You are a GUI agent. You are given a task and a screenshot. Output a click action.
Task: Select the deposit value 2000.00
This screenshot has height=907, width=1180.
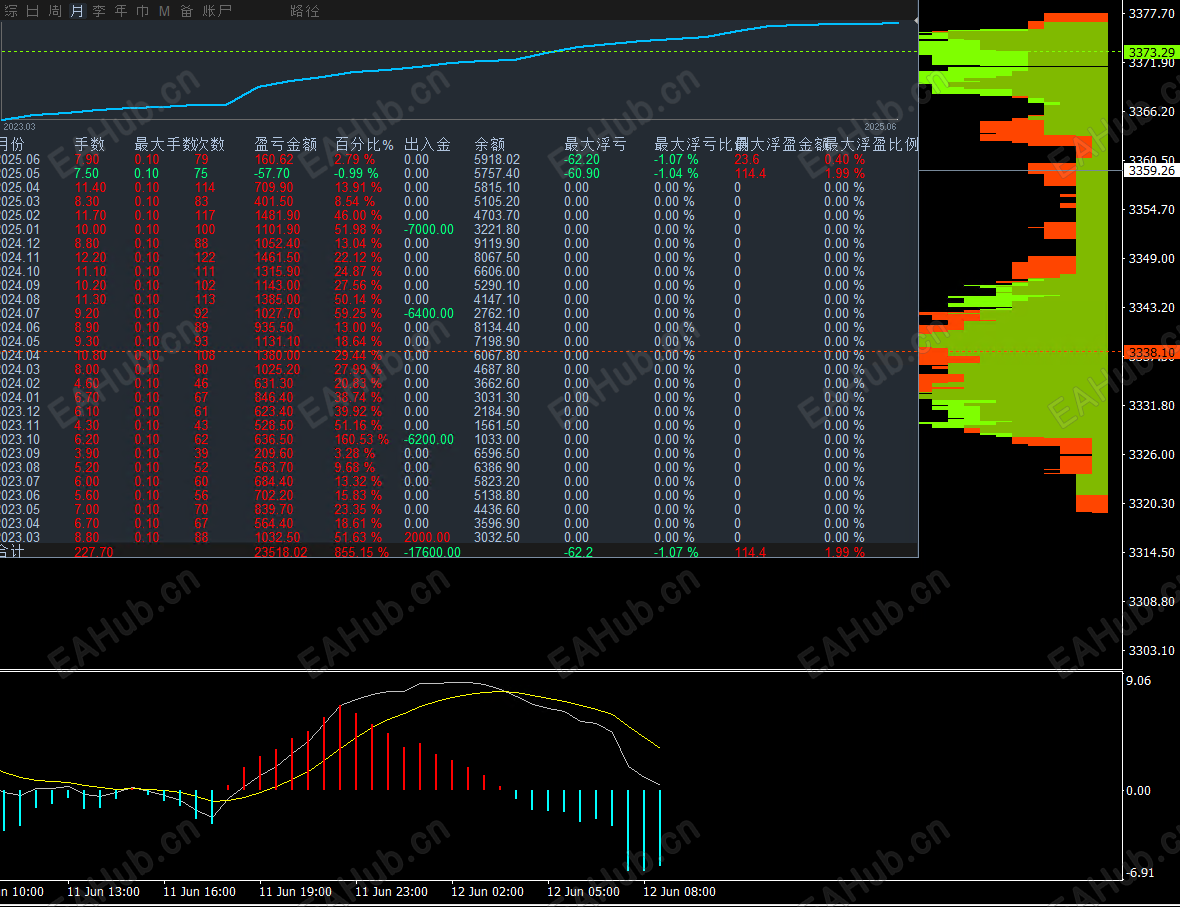click(x=427, y=537)
